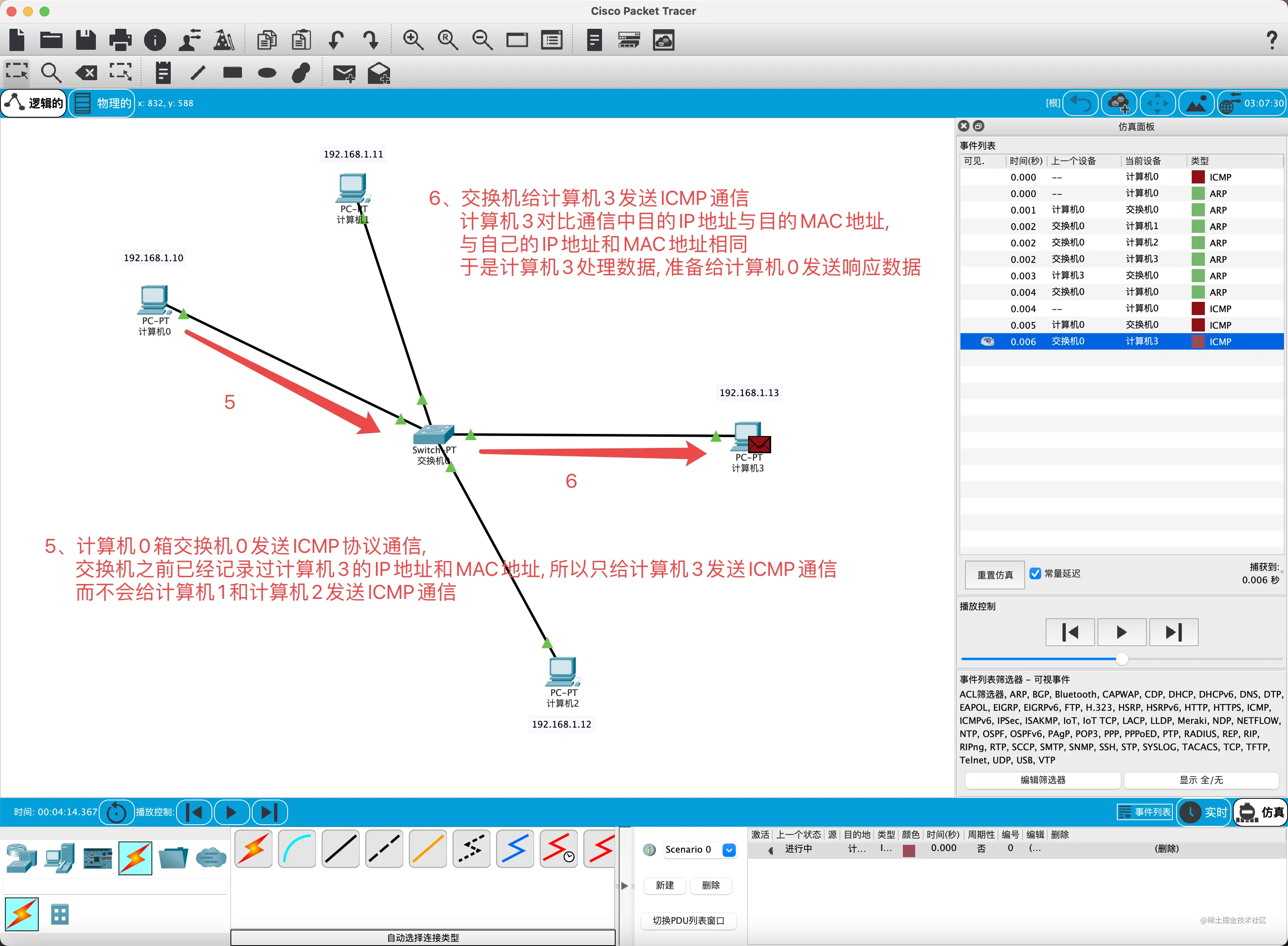Click the ICMP envelope on 计算机3
Image resolution: width=1288 pixels, height=946 pixels.
(x=759, y=444)
